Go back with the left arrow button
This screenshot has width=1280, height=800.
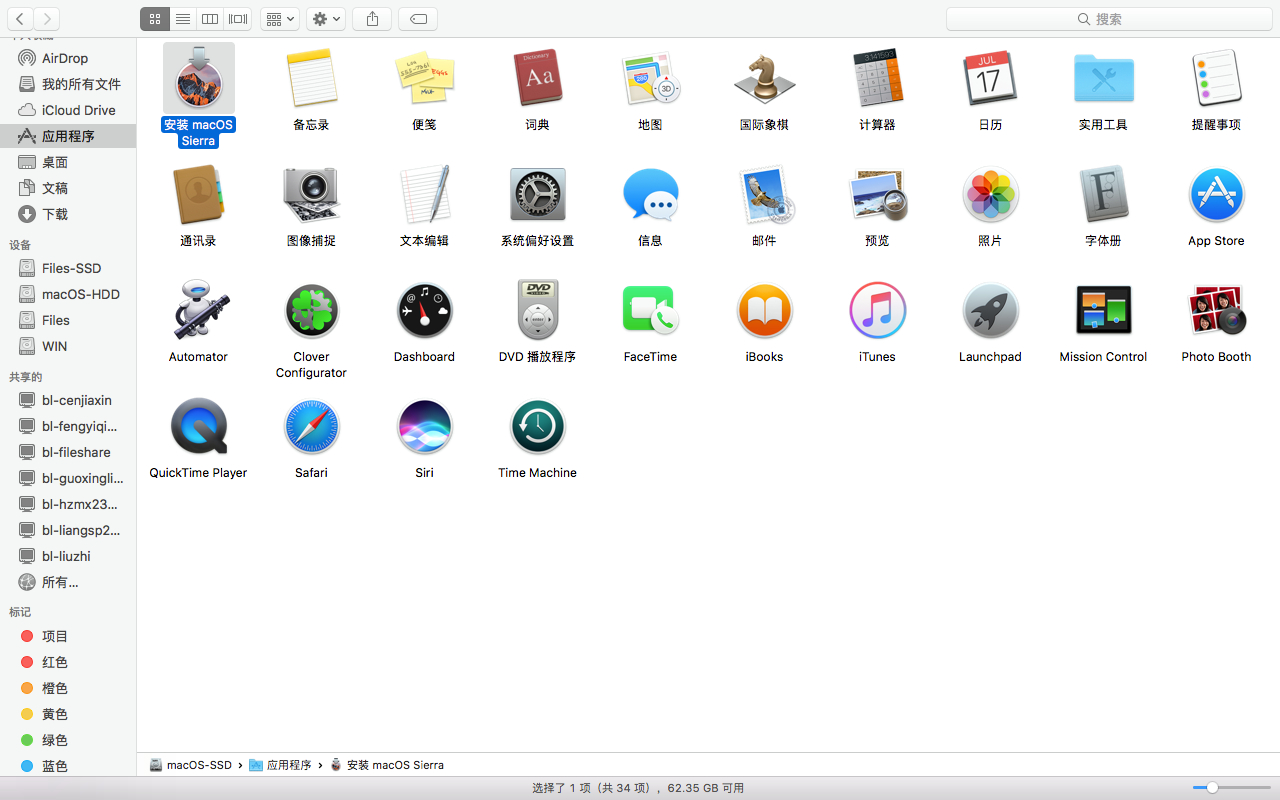(x=20, y=19)
